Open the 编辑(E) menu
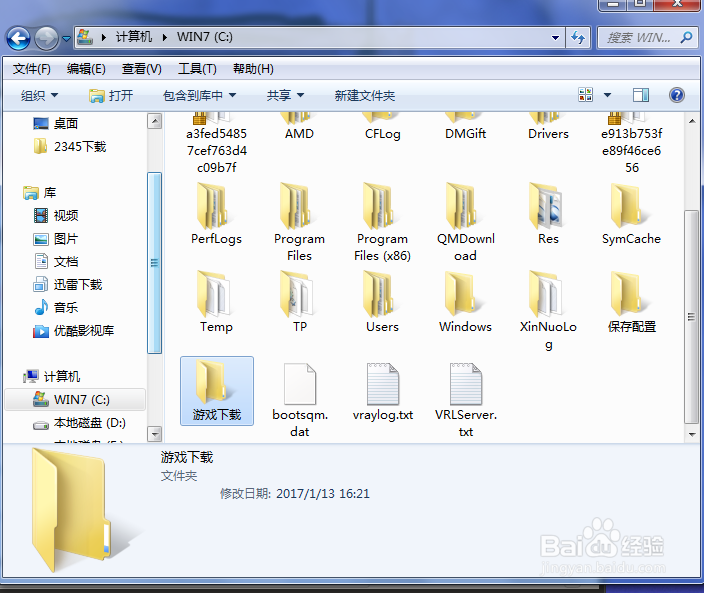704x593 pixels. [x=86, y=69]
